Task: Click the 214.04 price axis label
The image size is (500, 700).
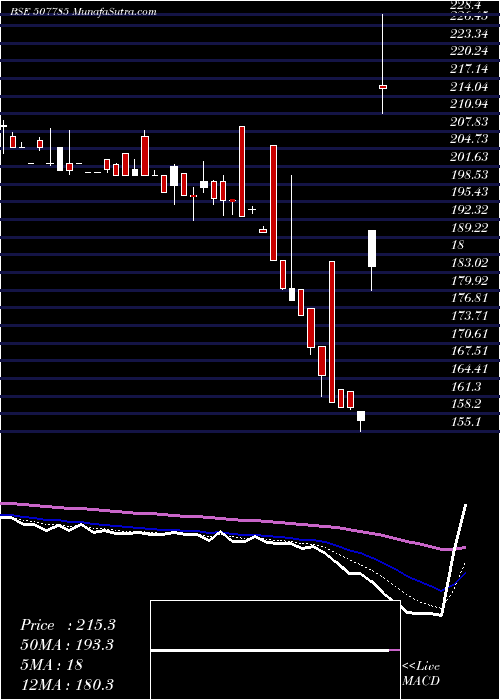Action: click(x=468, y=87)
